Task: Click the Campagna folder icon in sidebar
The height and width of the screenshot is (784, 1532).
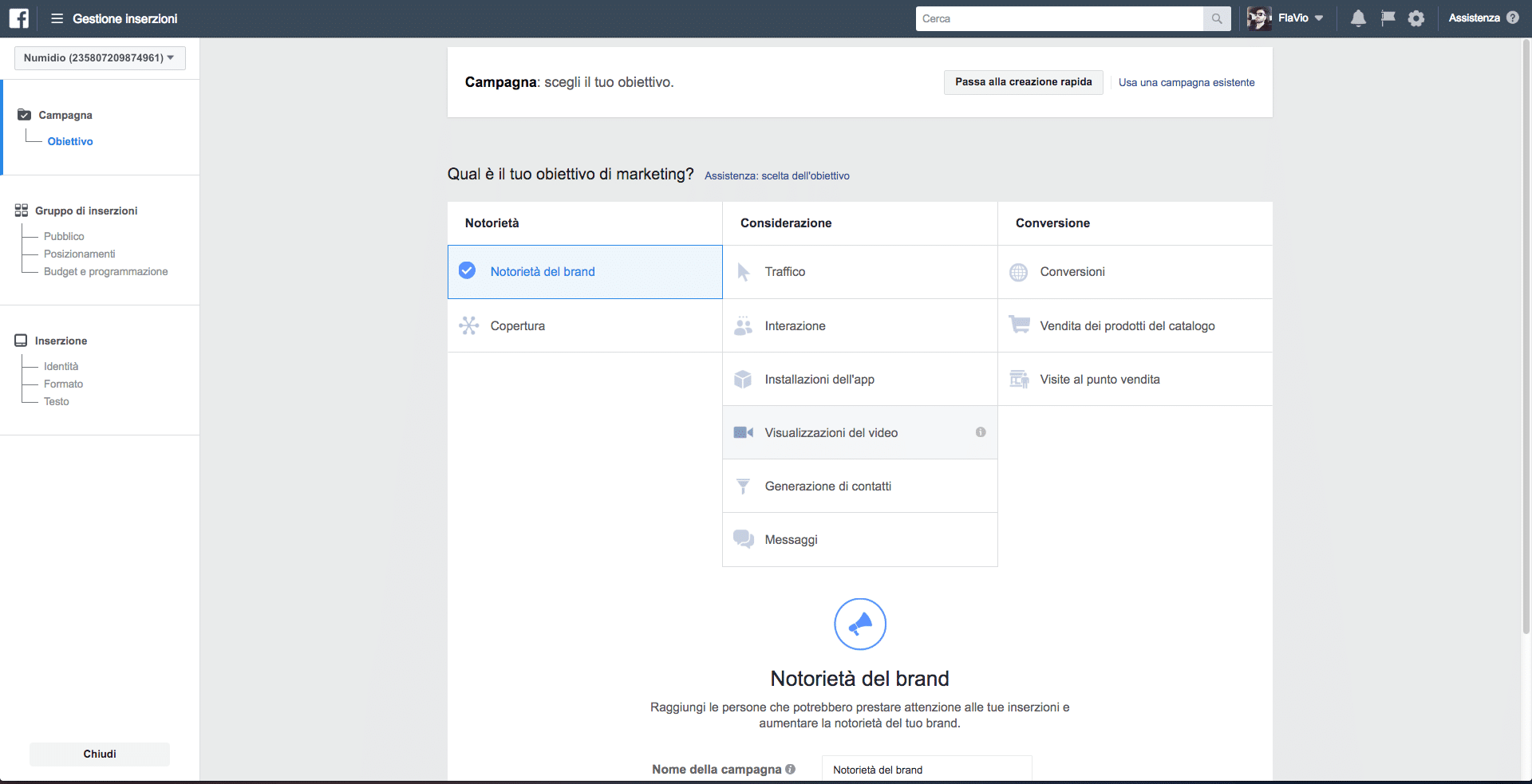Action: (x=25, y=115)
